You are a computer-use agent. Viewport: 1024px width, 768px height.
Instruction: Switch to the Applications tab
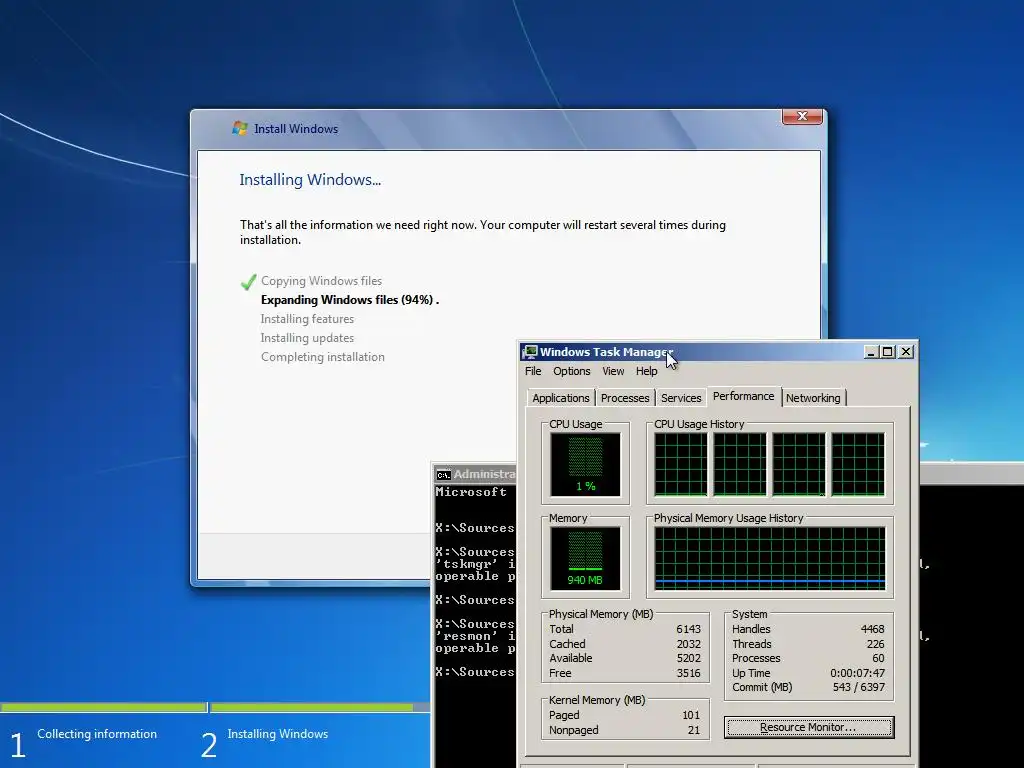(x=560, y=398)
